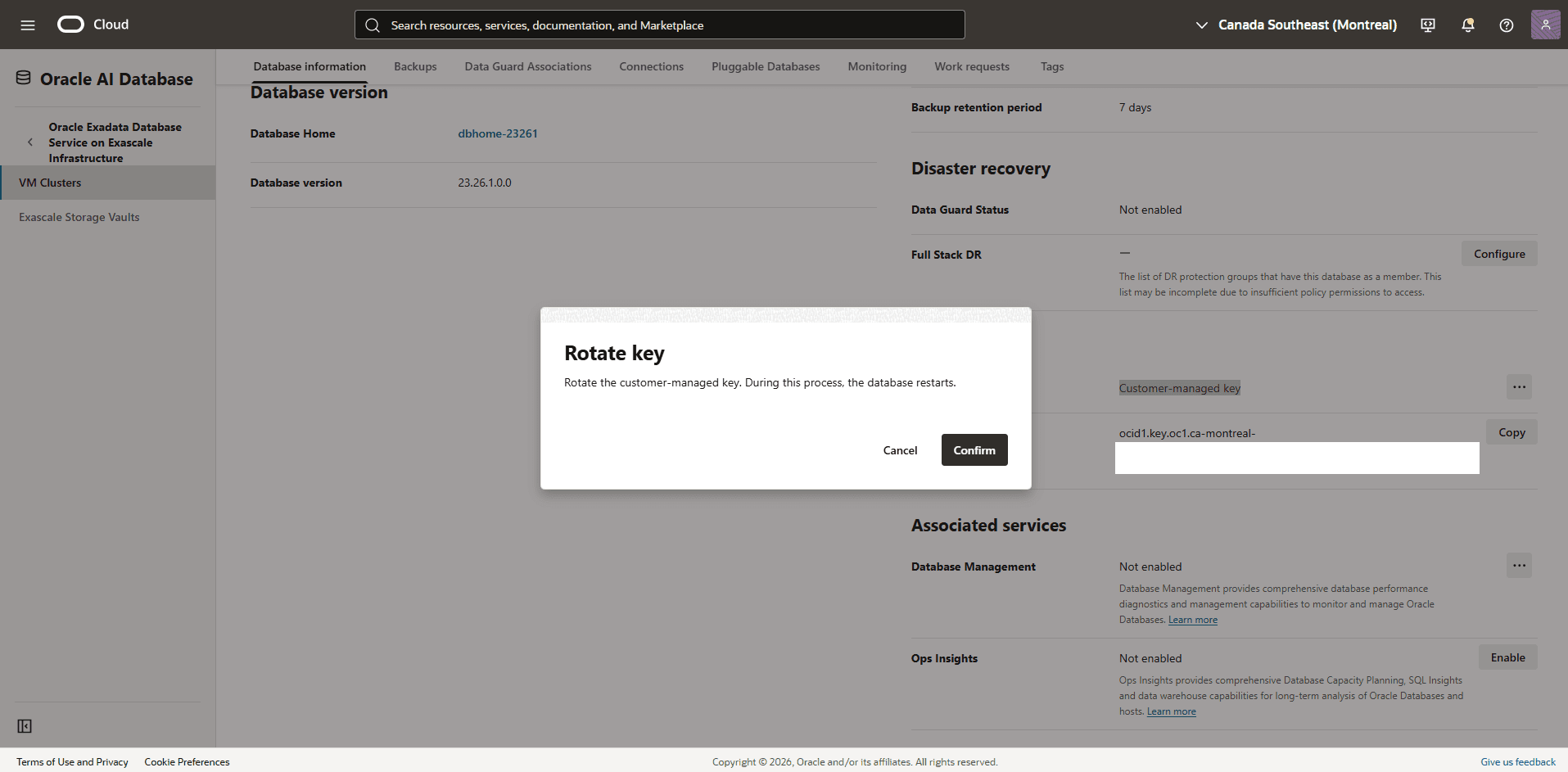Click Oracle Exadata Database Service on Exascale Infrastructure
The image size is (1568, 772).
(115, 142)
